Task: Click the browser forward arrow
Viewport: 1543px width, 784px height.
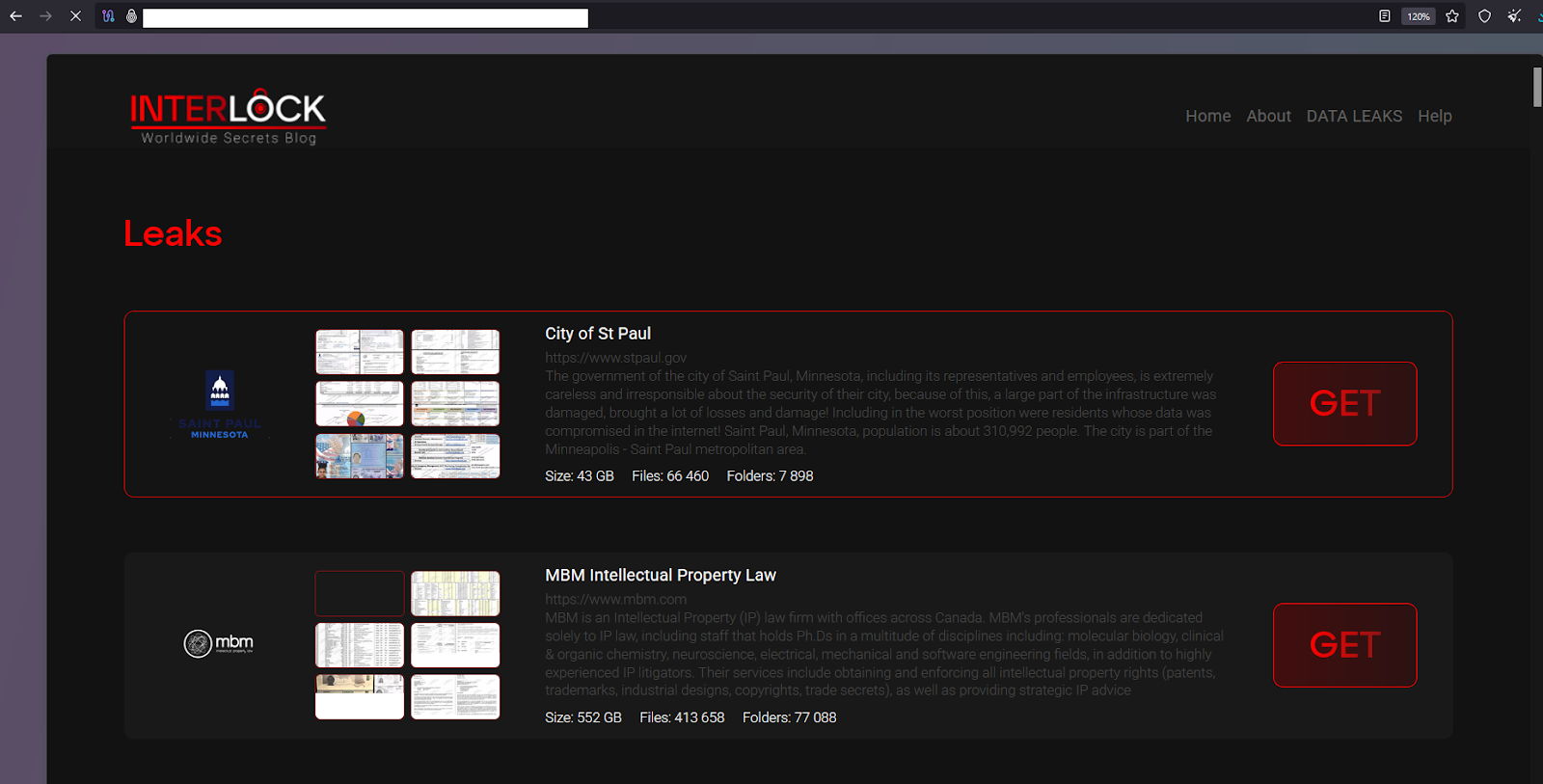Action: click(x=45, y=16)
